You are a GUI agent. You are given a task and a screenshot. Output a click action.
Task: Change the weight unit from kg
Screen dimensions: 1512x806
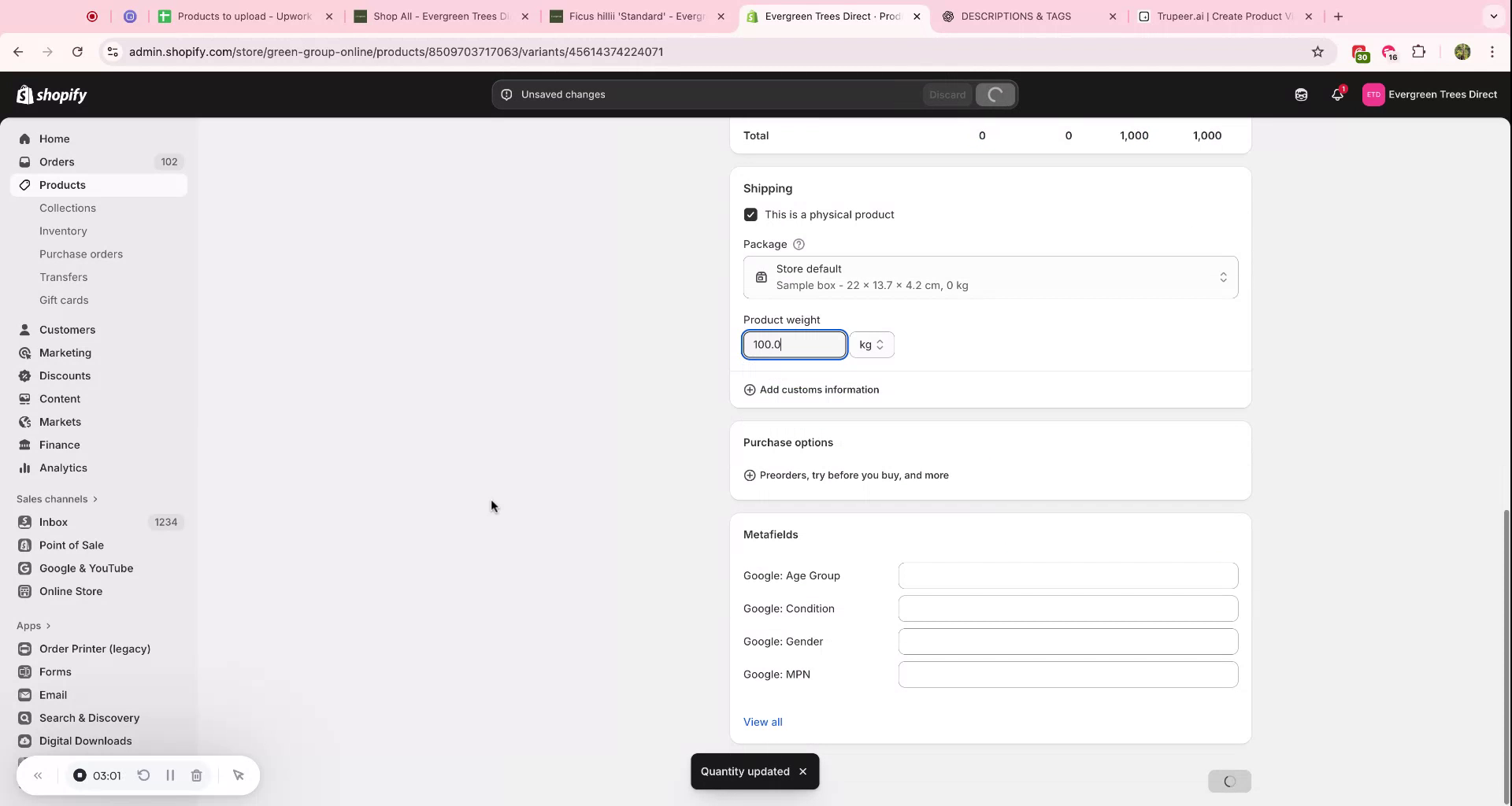(x=872, y=344)
